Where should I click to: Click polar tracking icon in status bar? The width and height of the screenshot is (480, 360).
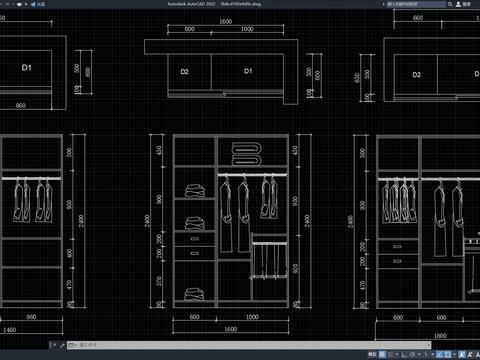coord(412,354)
